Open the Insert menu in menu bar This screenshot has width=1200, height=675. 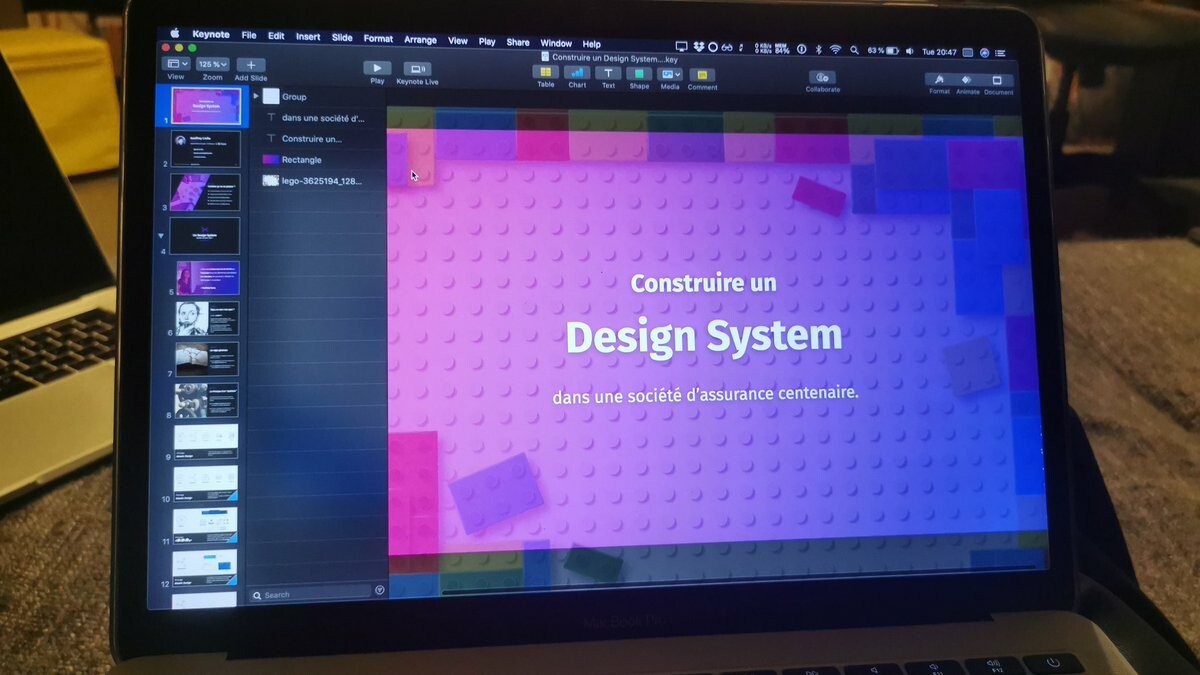click(308, 37)
